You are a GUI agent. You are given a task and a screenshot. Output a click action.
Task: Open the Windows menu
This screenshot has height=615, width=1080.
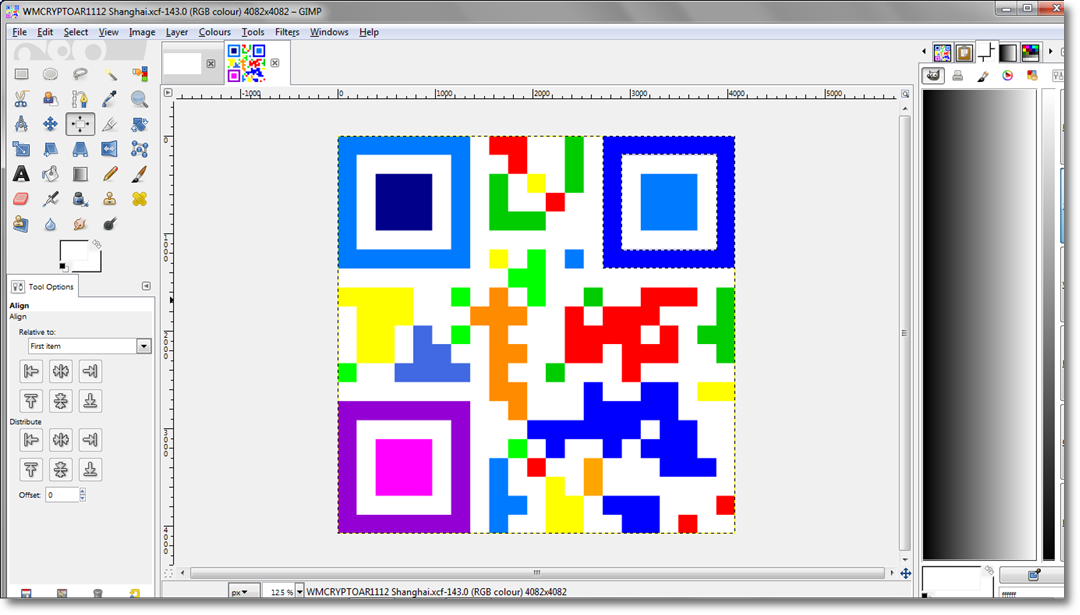coord(329,32)
